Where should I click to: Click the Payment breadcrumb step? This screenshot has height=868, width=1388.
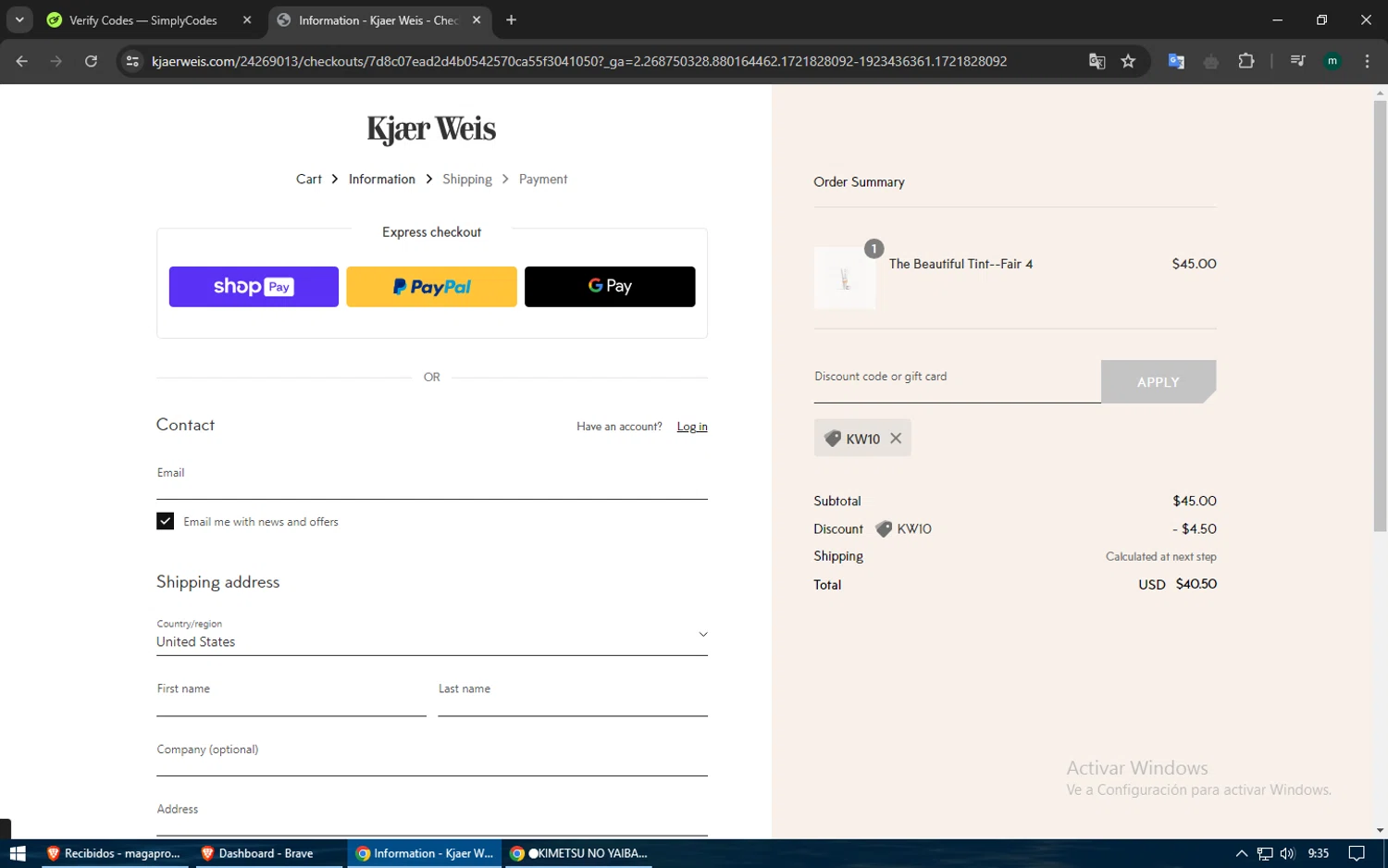tap(543, 180)
